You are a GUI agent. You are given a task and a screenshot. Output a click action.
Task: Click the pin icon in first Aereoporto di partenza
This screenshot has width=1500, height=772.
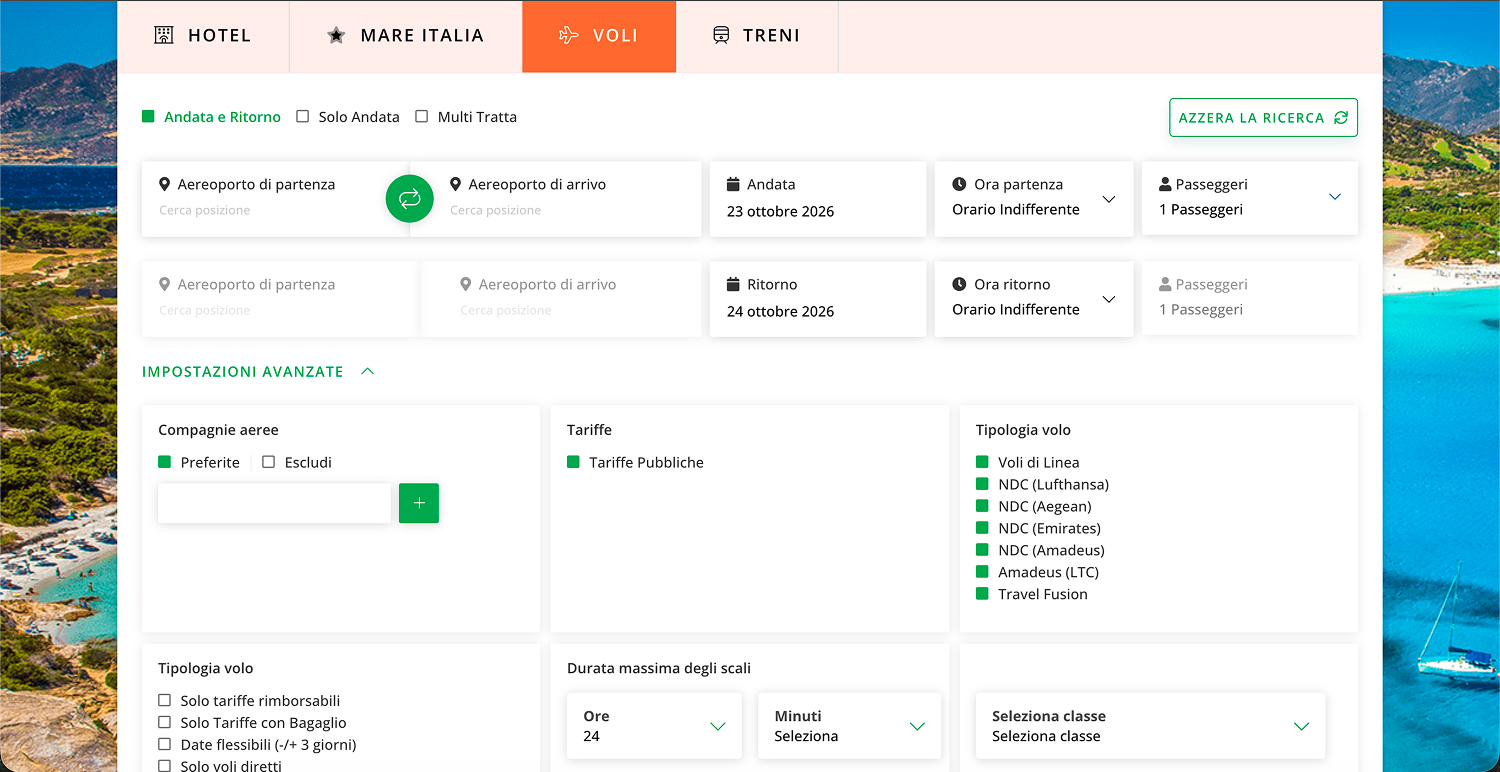pos(165,184)
